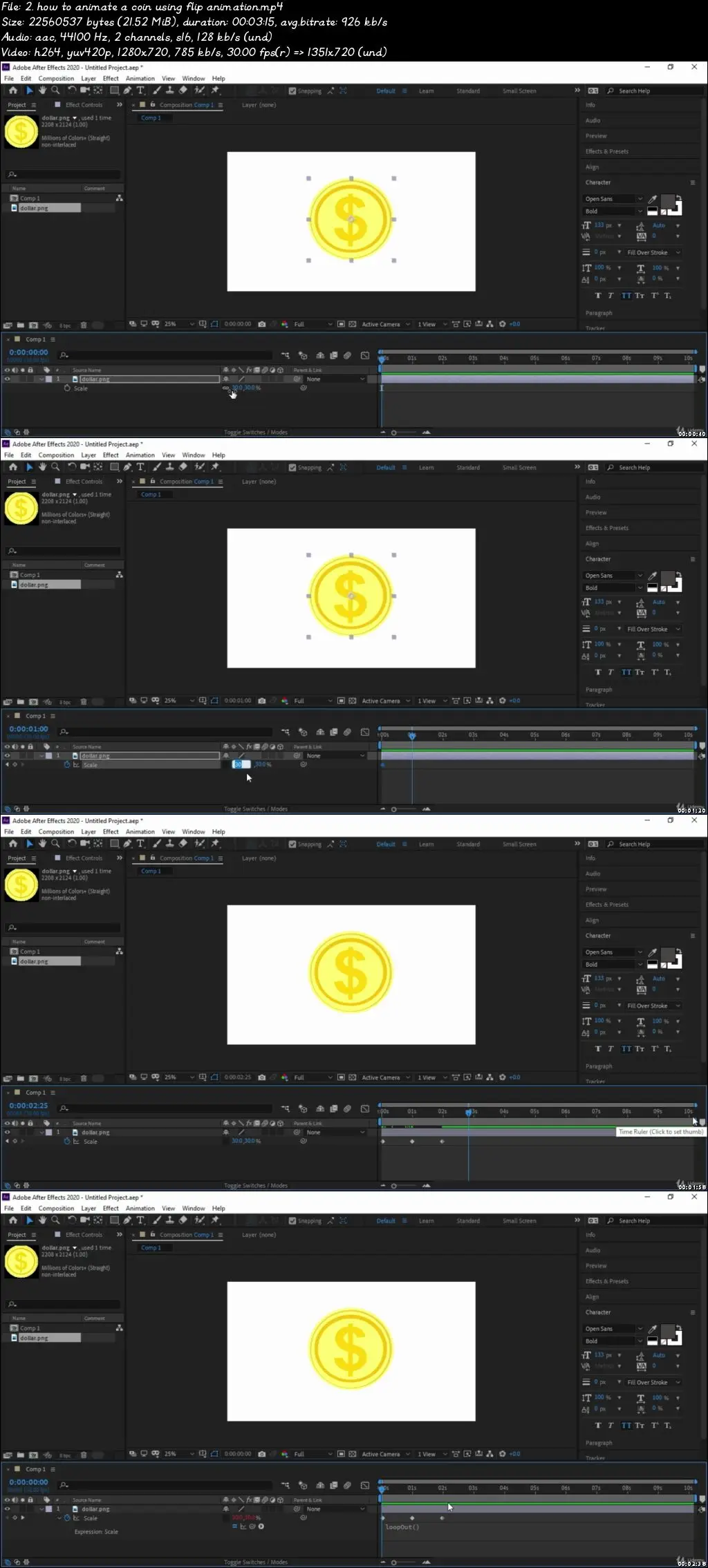Toggle enable expression equals icon in frame 00:02:38
Screen dimensions: 708x1568
click(234, 1527)
